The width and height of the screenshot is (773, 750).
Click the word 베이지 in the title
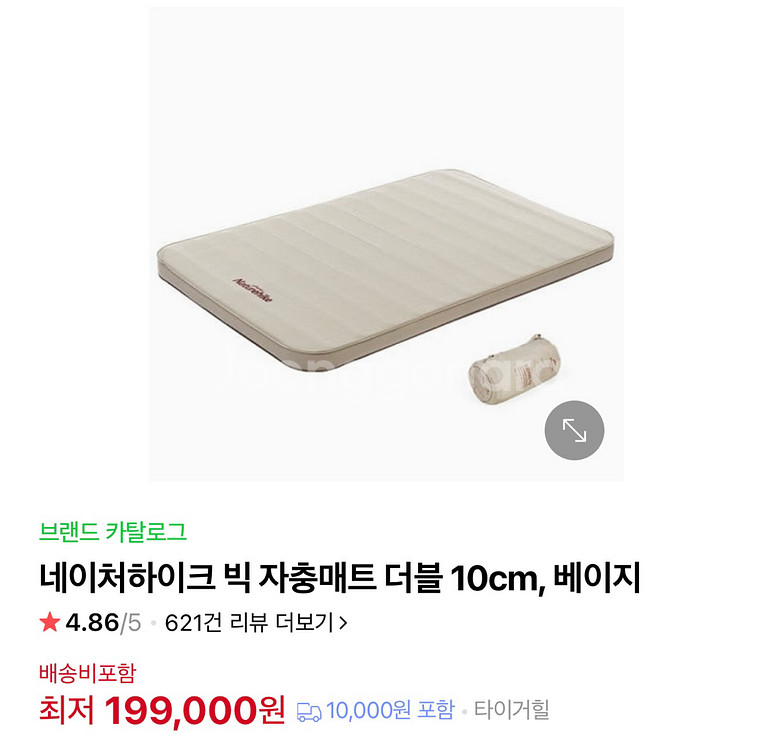(x=597, y=576)
